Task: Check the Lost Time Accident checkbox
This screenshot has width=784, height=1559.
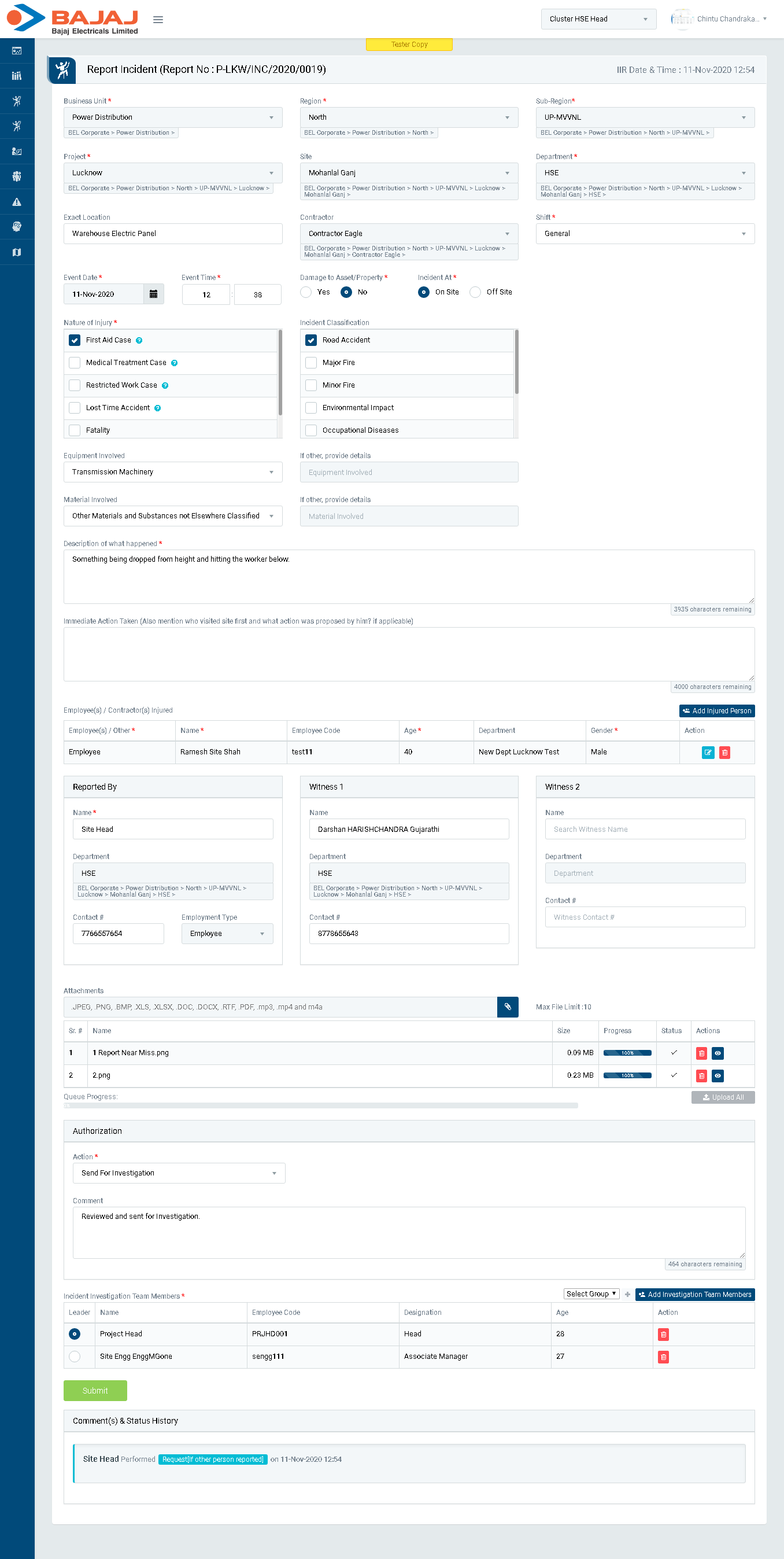Action: tap(75, 408)
